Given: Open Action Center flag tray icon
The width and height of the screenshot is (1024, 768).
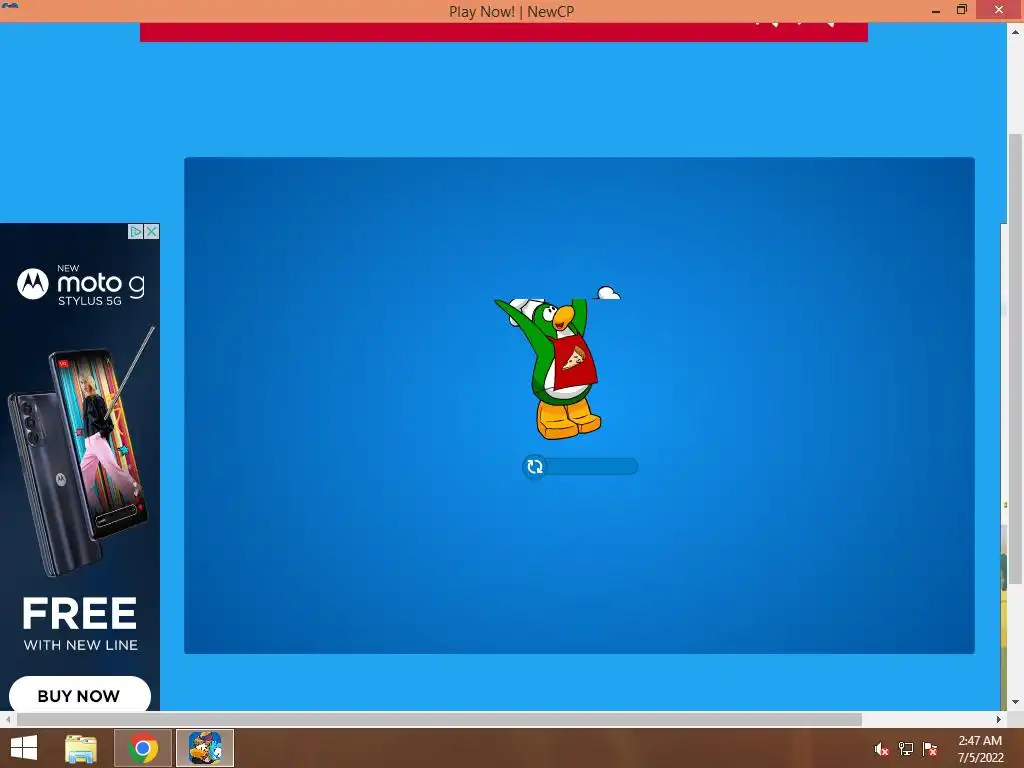Looking at the screenshot, I should click(x=930, y=749).
